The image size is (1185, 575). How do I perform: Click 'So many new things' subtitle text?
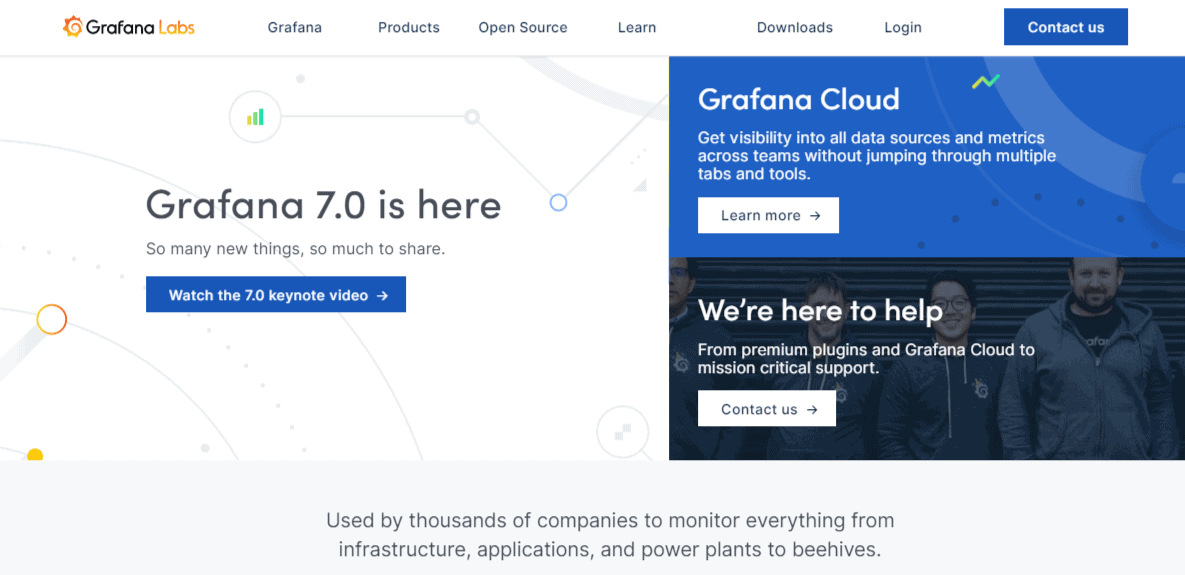click(x=295, y=249)
